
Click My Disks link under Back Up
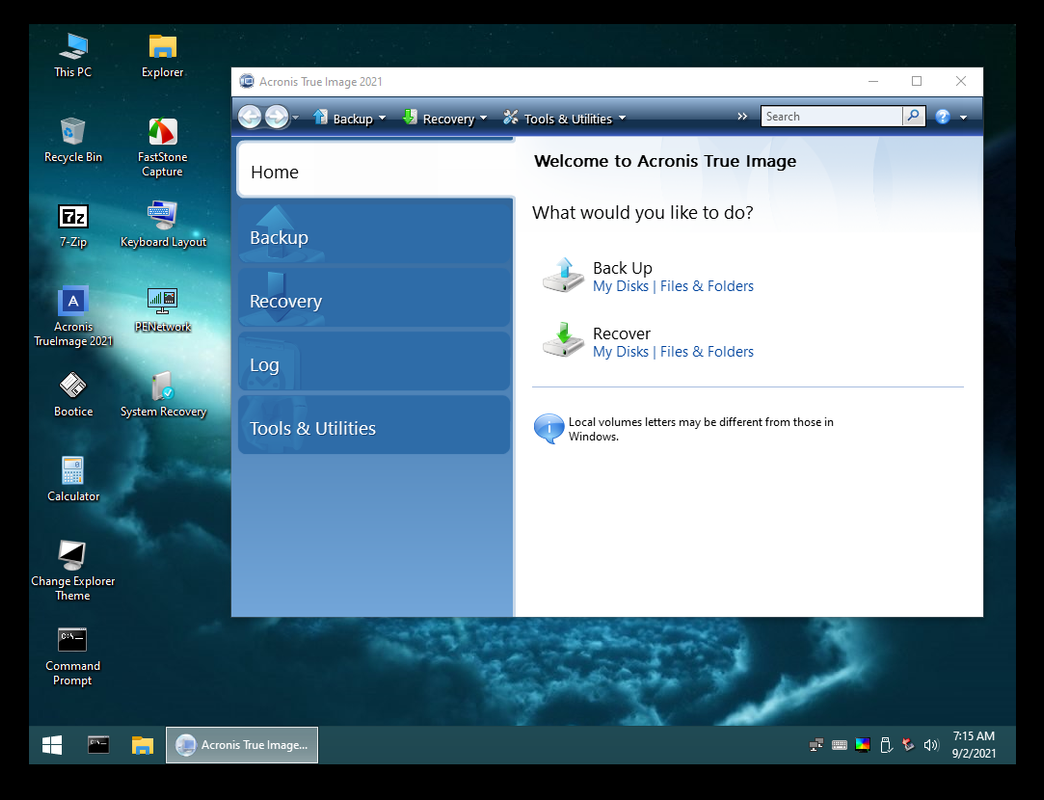click(x=621, y=286)
